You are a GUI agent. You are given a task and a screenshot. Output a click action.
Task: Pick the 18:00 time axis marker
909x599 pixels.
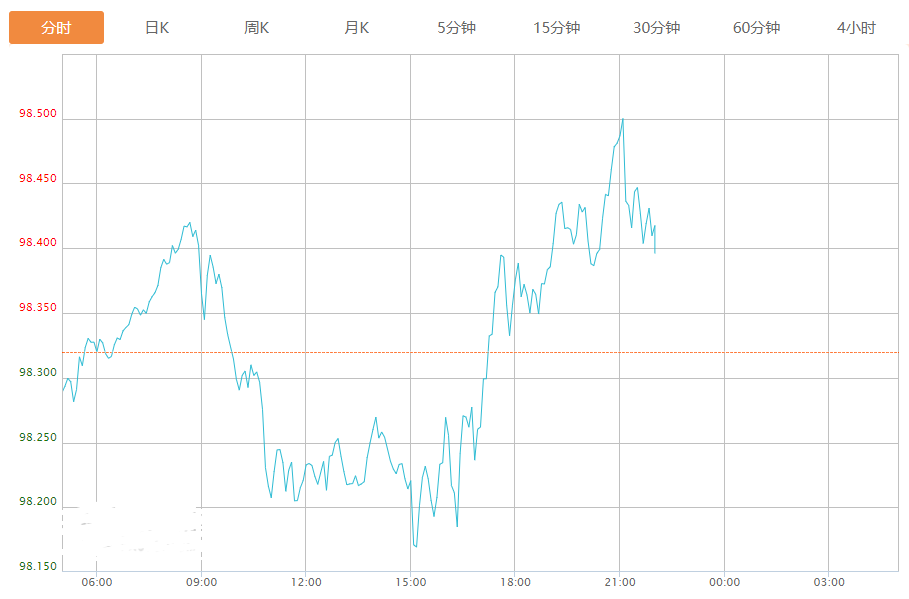pos(515,582)
